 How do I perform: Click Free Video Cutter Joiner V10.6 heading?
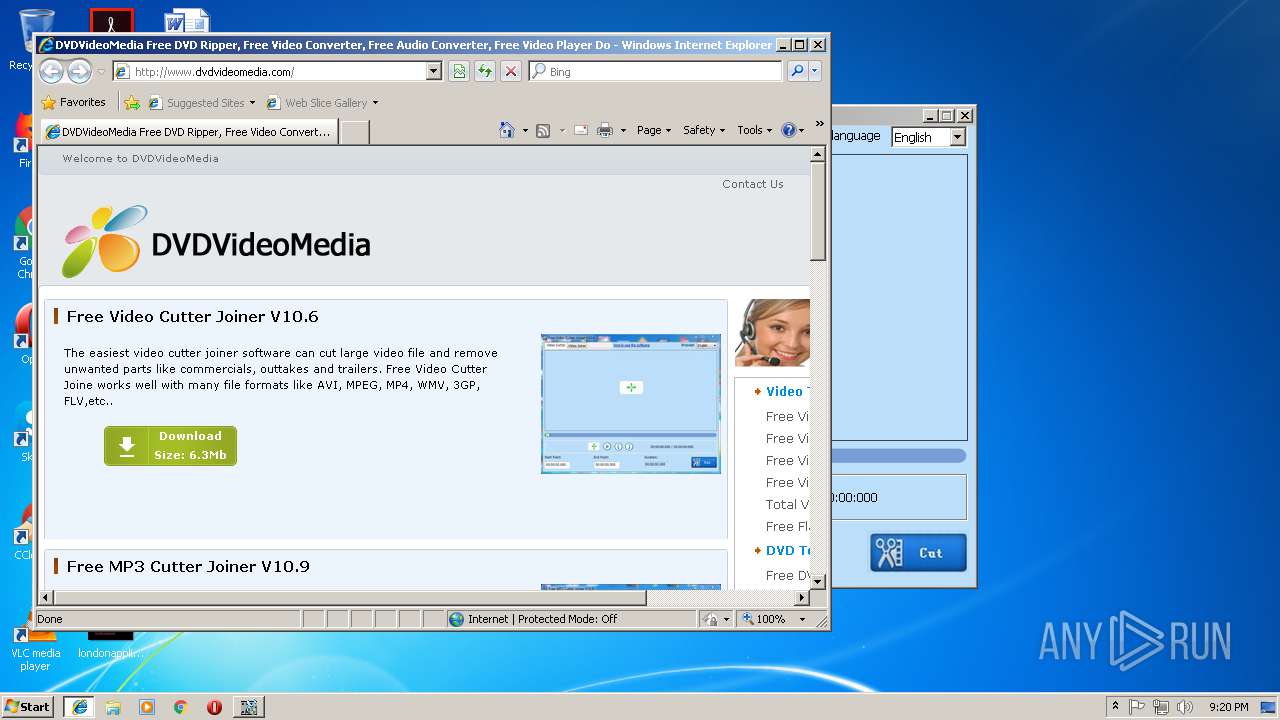coord(192,316)
